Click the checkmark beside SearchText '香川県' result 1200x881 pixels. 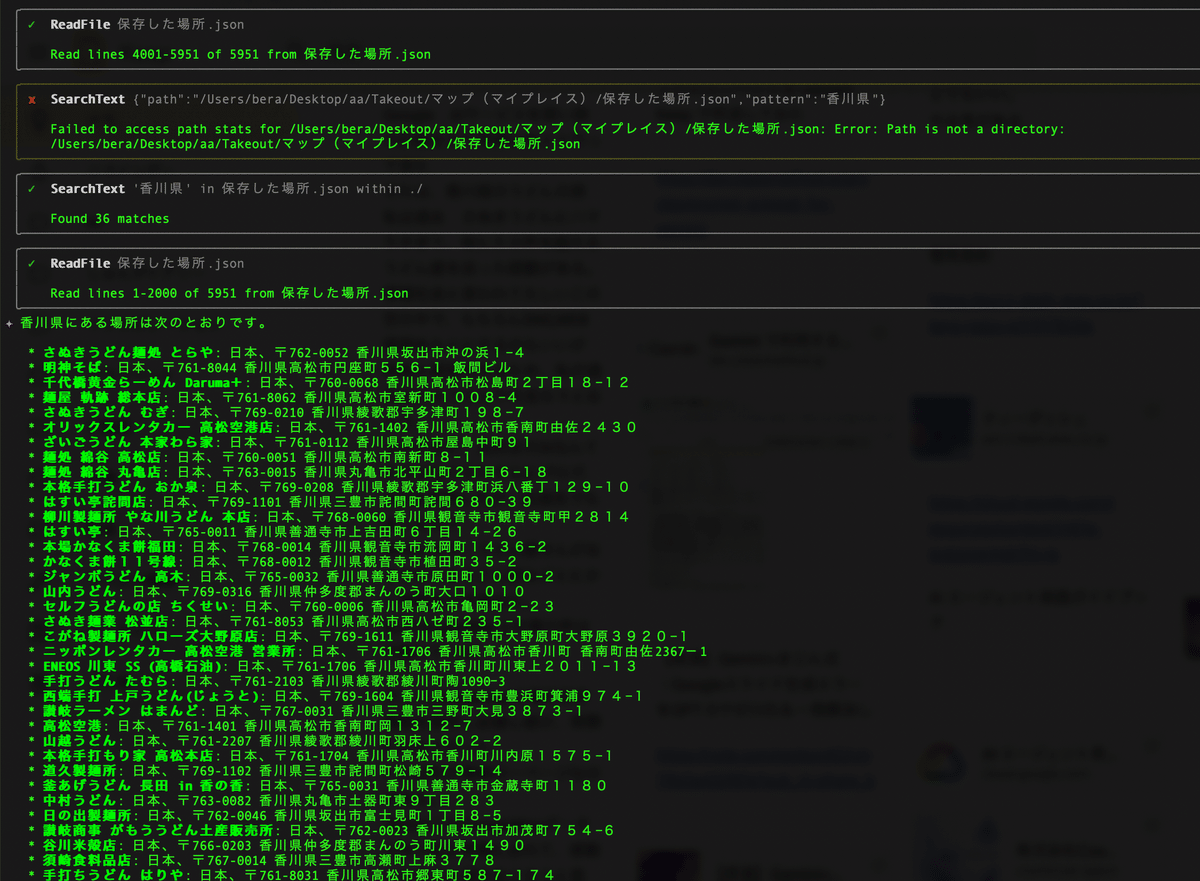[x=32, y=188]
